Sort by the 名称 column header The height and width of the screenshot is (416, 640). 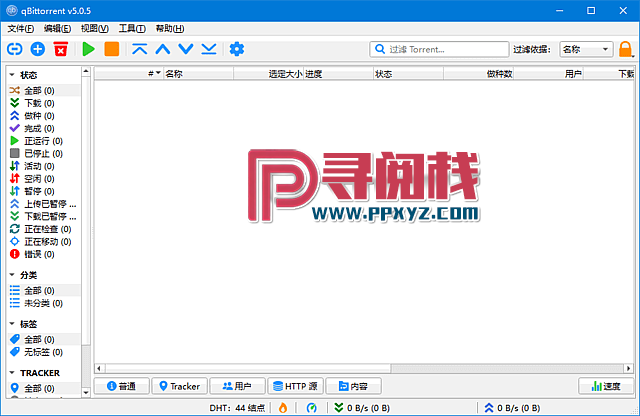(198, 74)
